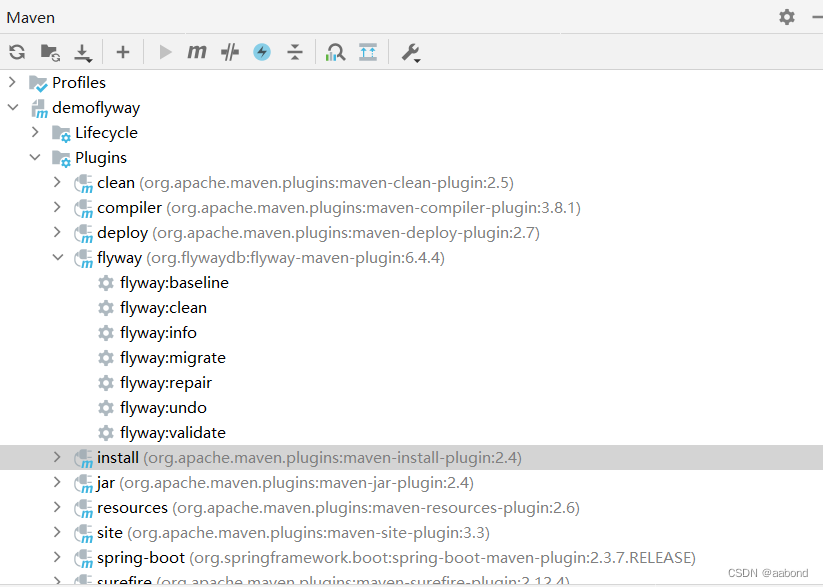Click Lifecycle folder gear icon
This screenshot has width=823, height=587.
61,134
